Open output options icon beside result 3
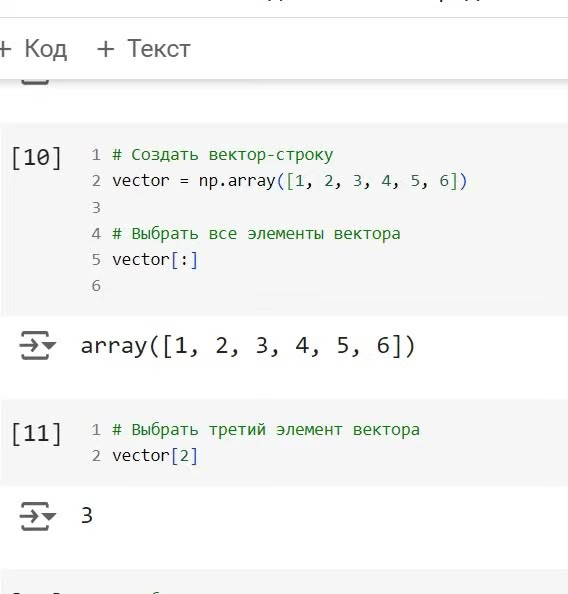568x594 pixels. 37,516
